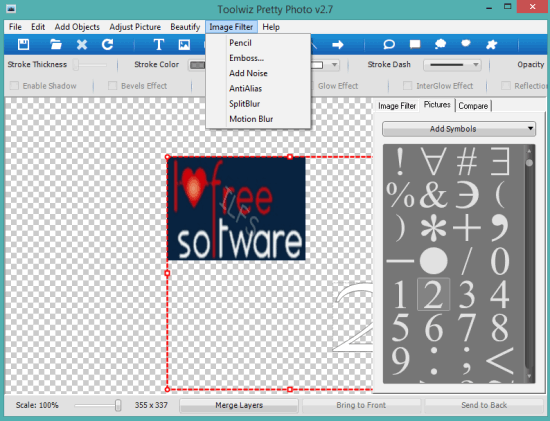
Task: Click the Stroke Color swatch
Action: click(197, 65)
